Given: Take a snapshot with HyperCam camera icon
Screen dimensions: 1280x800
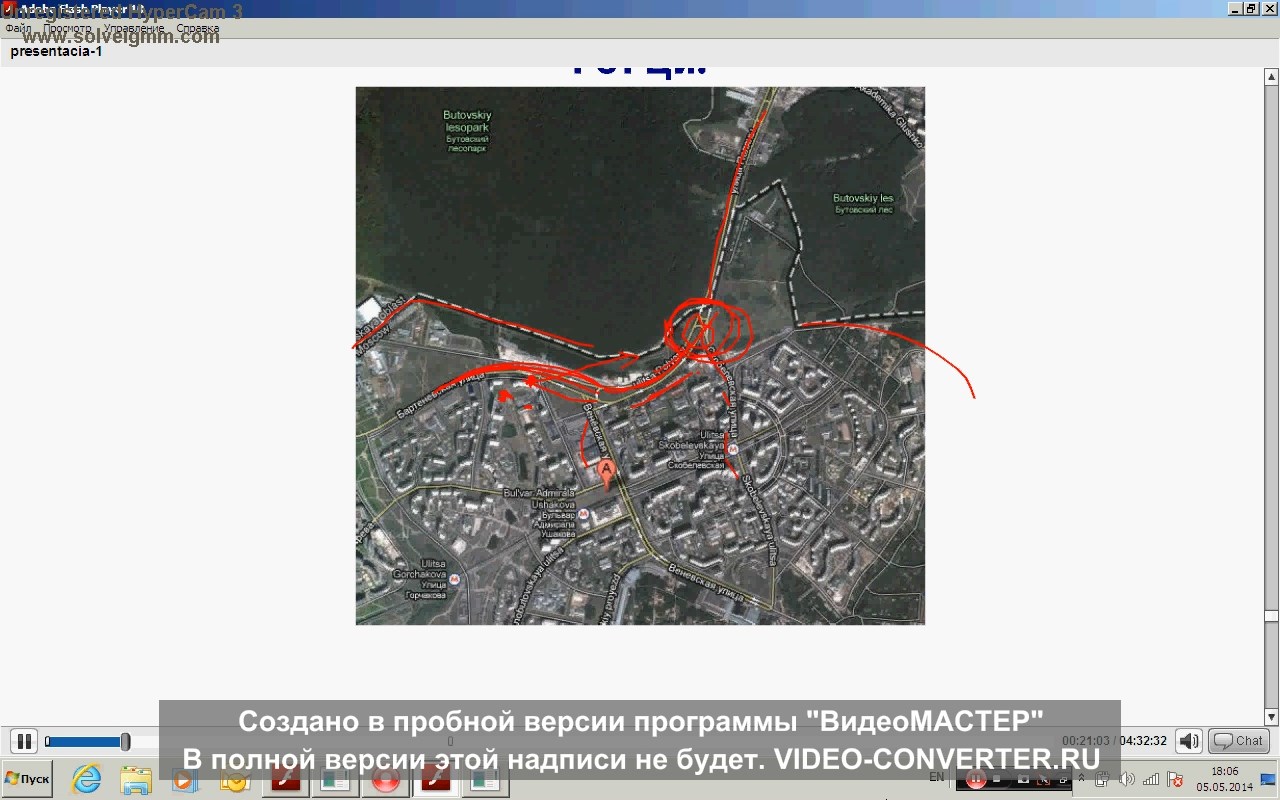Looking at the screenshot, I should pos(1022,779).
